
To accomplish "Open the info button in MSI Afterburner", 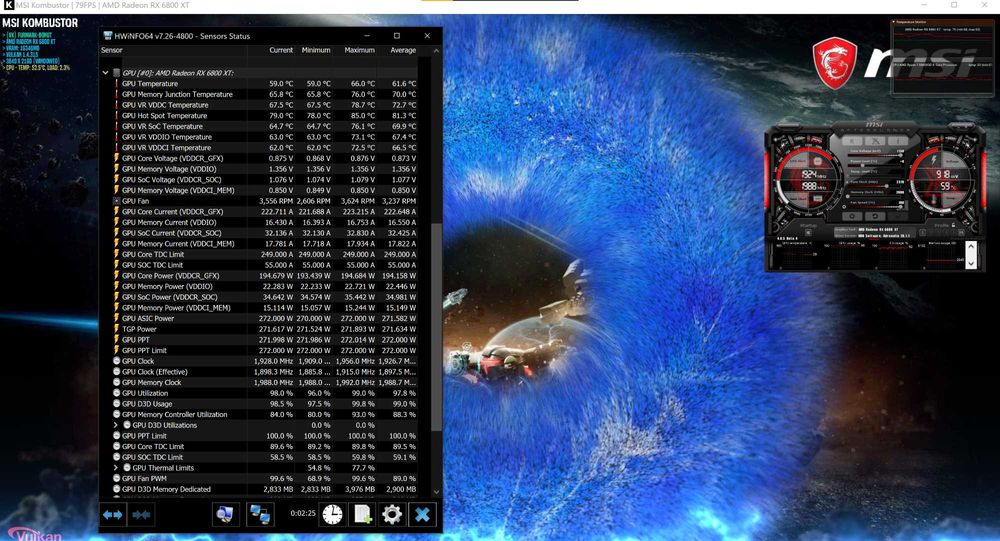I will (898, 141).
